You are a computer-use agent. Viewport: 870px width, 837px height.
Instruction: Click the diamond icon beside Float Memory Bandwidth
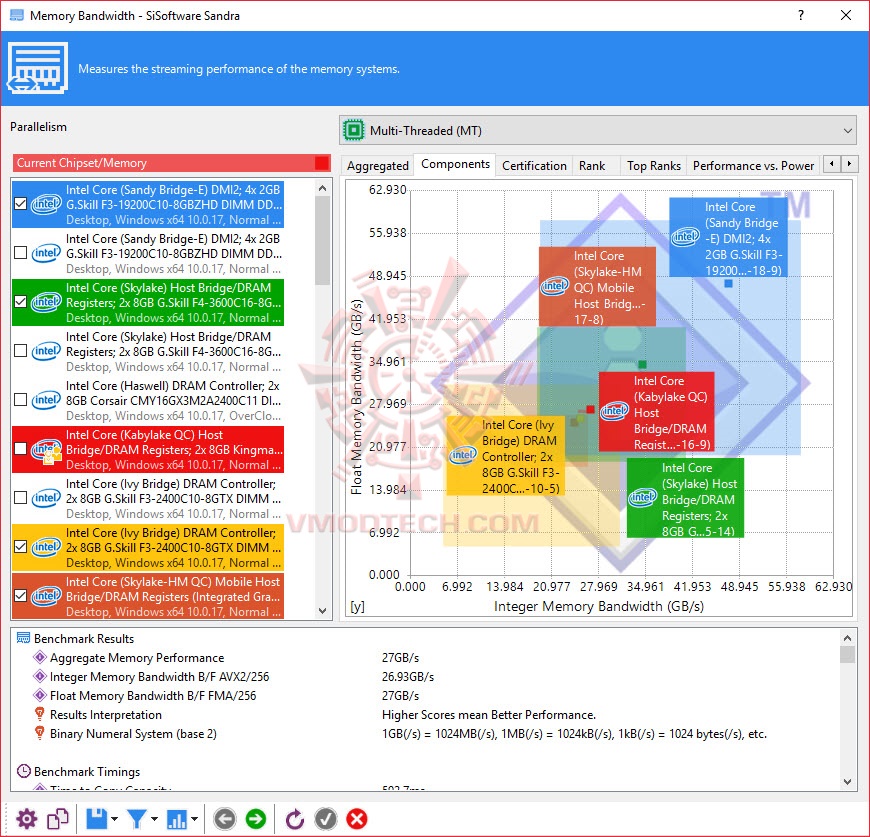pyautogui.click(x=39, y=695)
